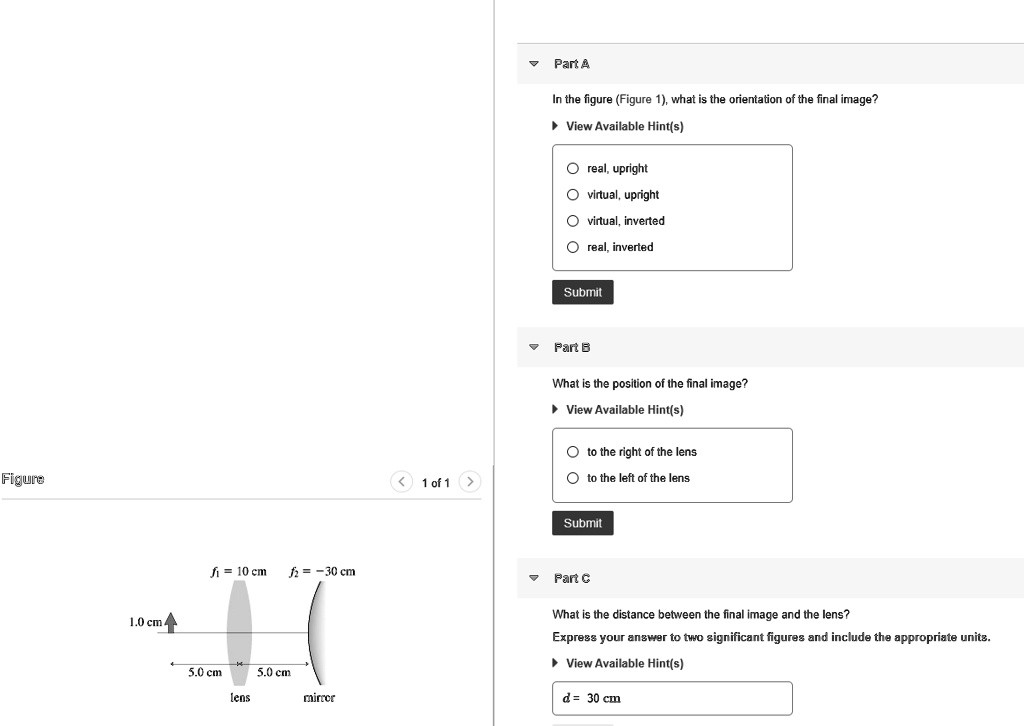Submit the Part B answer
This screenshot has width=1024, height=726.
pyautogui.click(x=582, y=522)
